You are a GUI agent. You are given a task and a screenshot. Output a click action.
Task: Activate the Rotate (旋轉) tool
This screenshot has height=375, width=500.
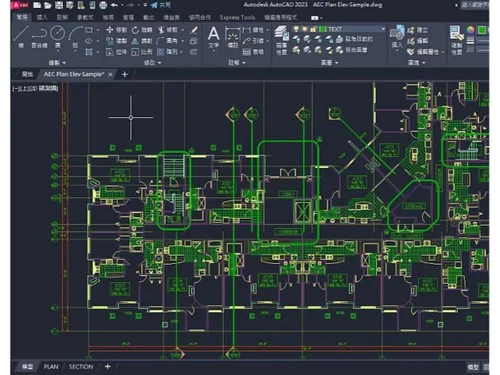pyautogui.click(x=142, y=30)
